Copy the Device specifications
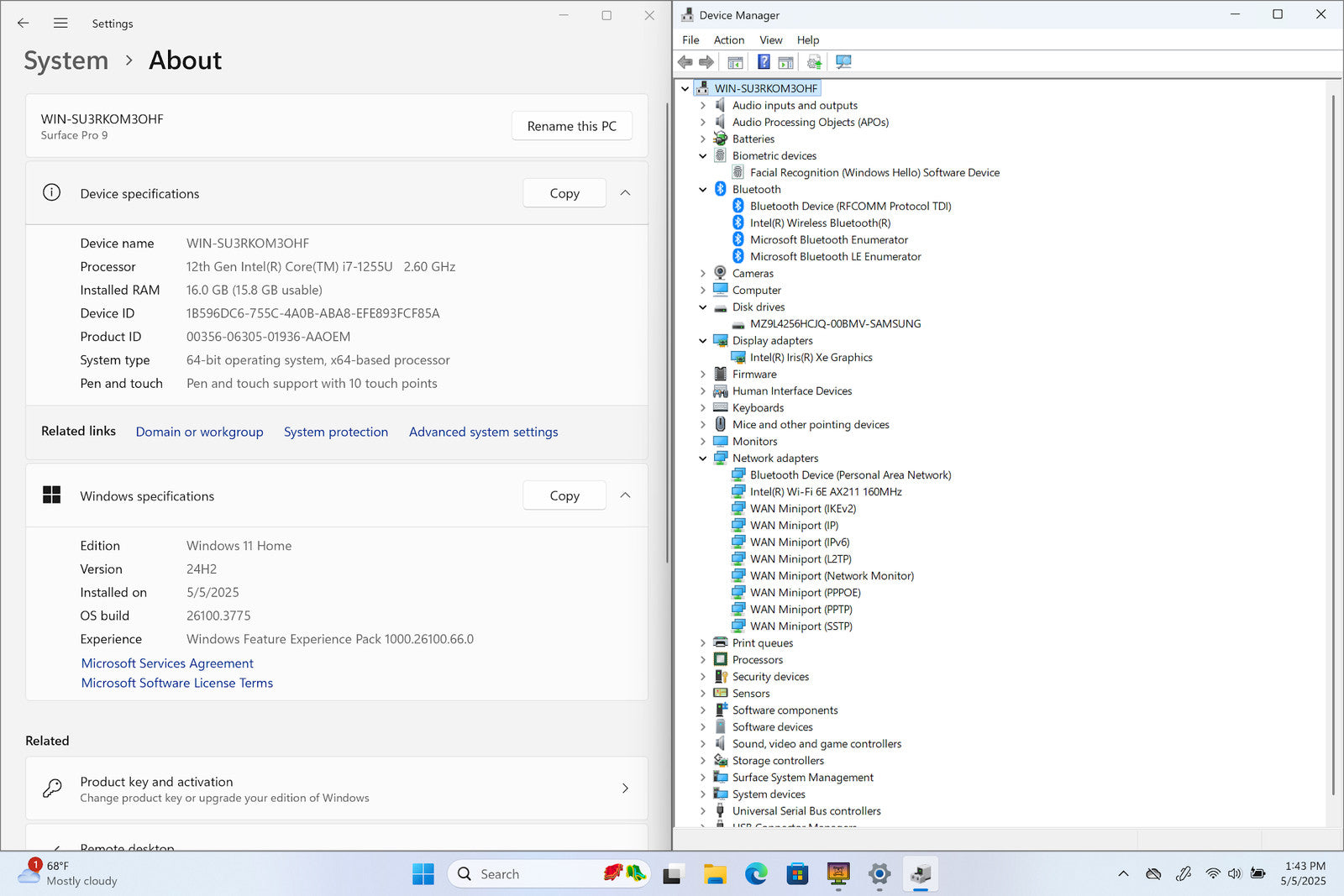 (564, 193)
